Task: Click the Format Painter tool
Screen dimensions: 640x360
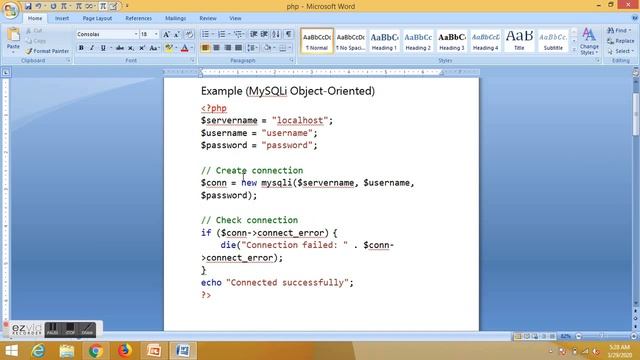Action: 47,51
